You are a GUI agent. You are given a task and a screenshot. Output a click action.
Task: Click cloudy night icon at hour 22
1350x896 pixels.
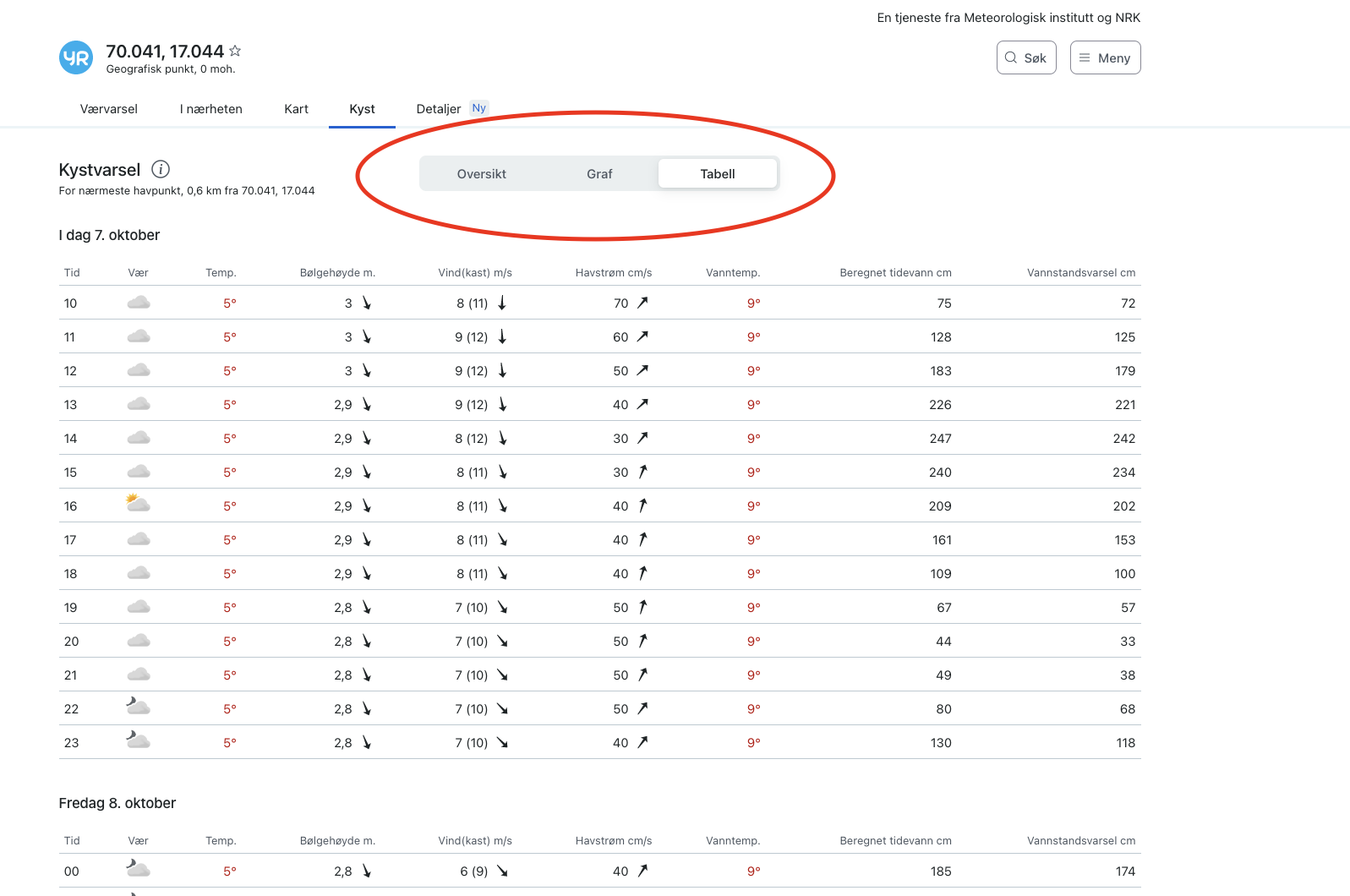(138, 707)
